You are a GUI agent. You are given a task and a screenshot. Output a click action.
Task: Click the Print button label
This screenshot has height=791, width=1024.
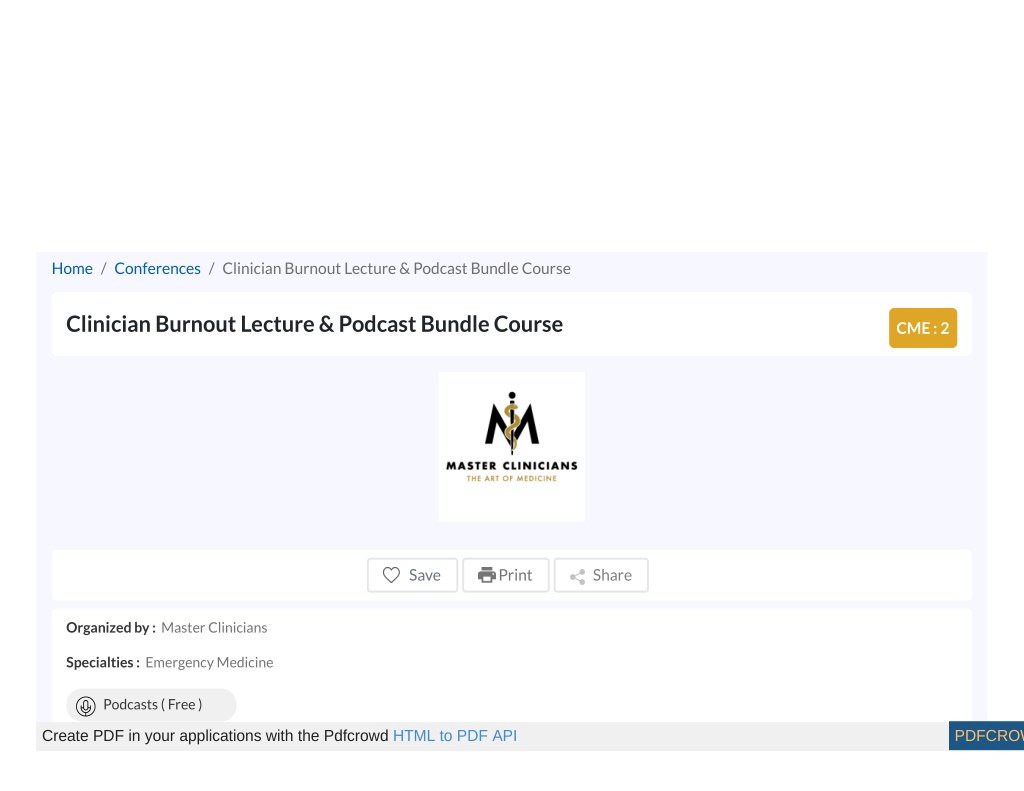[515, 575]
